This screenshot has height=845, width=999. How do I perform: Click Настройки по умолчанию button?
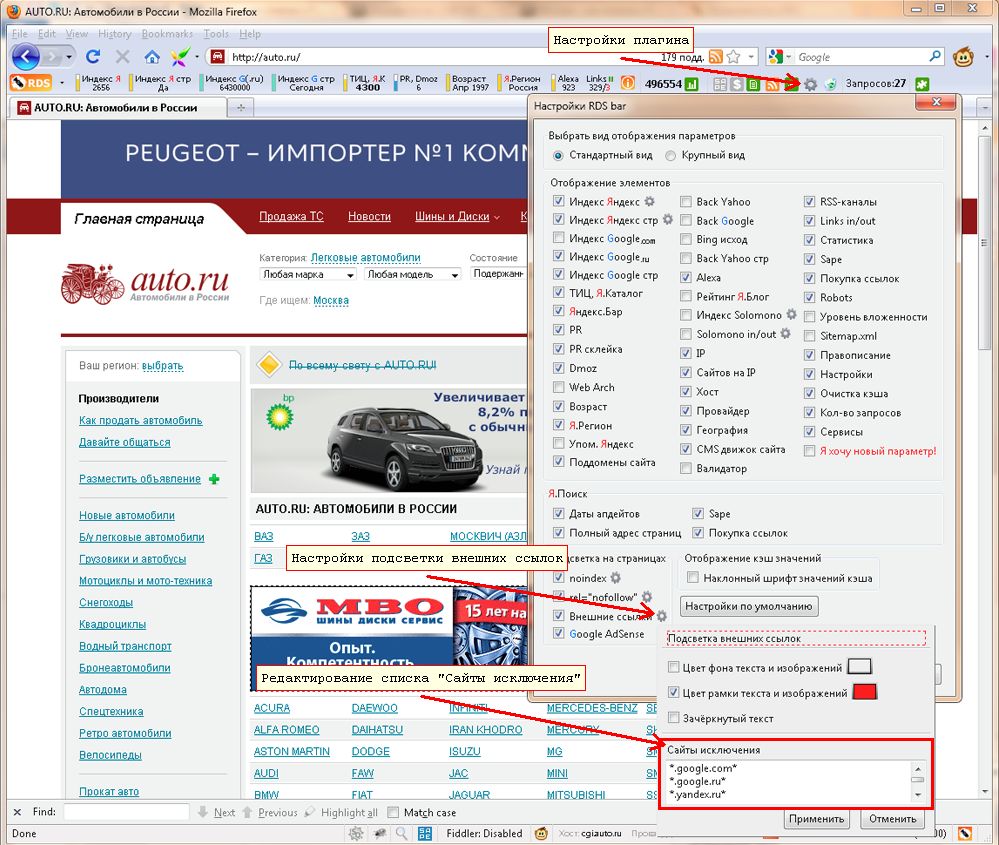coord(749,606)
